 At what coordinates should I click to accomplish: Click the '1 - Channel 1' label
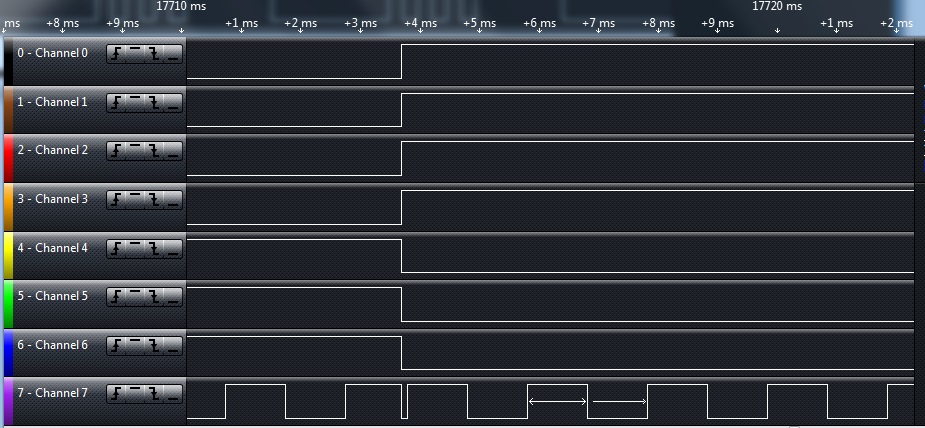(x=53, y=102)
